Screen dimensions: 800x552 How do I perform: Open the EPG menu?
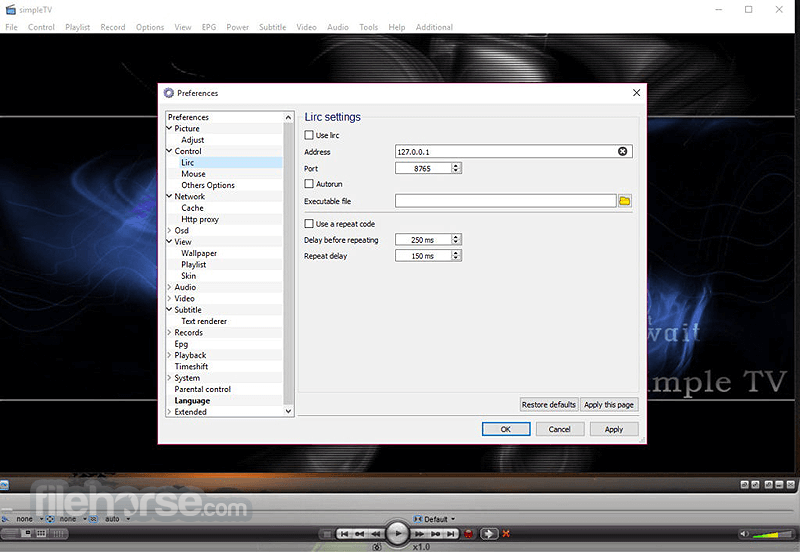pyautogui.click(x=209, y=27)
